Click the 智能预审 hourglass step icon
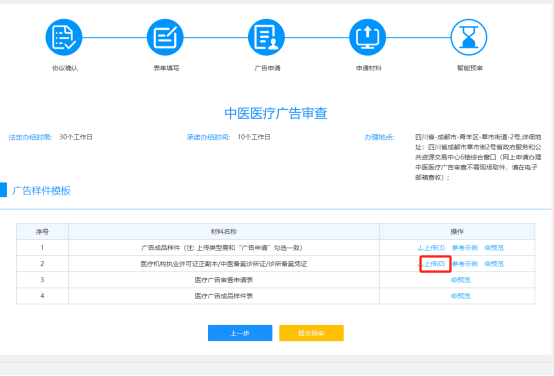The width and height of the screenshot is (554, 376). pyautogui.click(x=469, y=37)
